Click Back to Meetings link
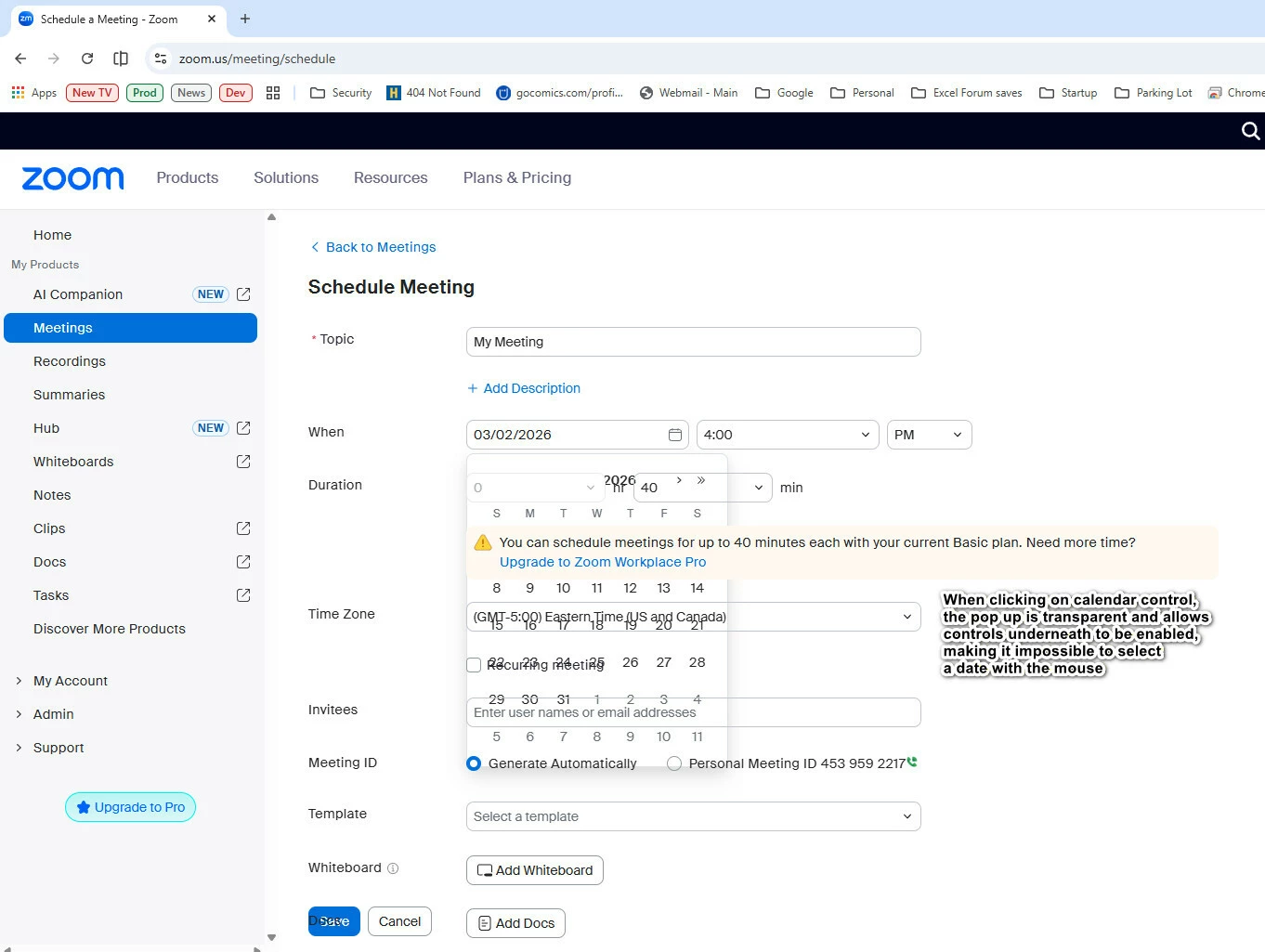The width and height of the screenshot is (1265, 952). click(372, 247)
